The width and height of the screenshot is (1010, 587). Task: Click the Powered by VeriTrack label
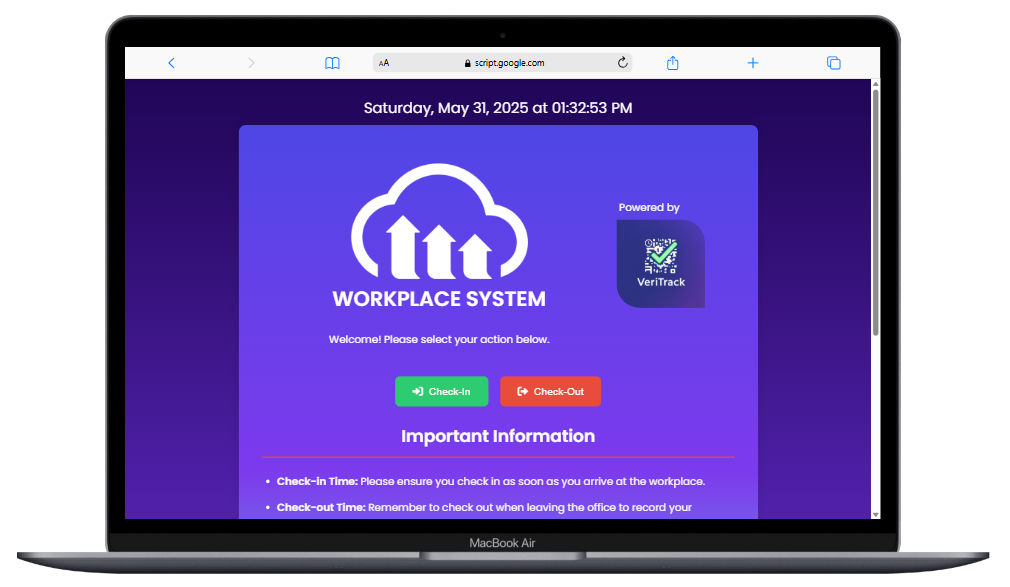click(648, 207)
